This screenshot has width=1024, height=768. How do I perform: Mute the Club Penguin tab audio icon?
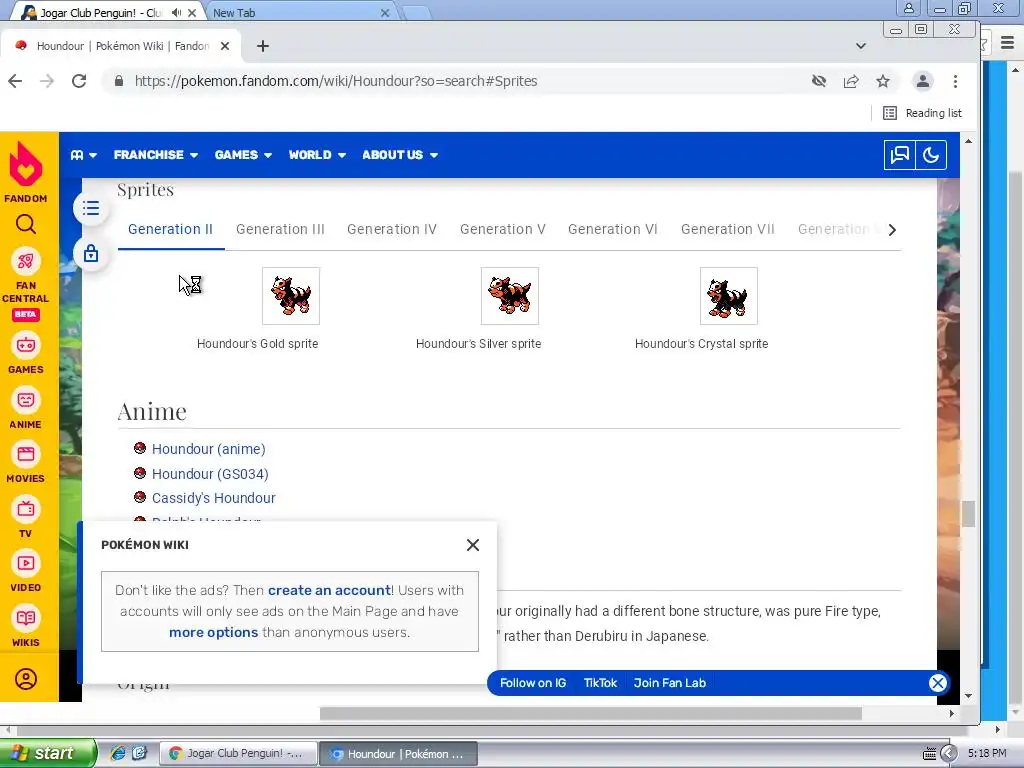click(x=176, y=12)
